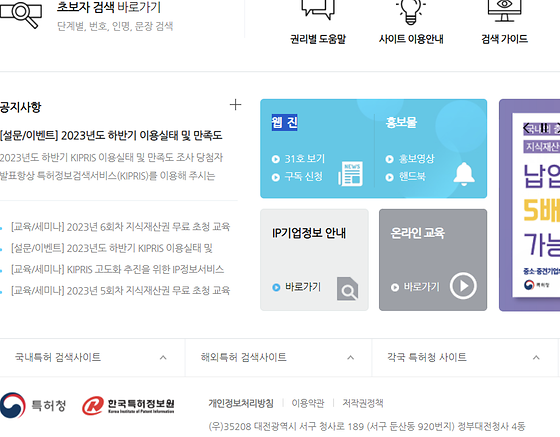The image size is (560, 437).
Task: Click 31호 보기 link in webzine card
Action: pos(305,159)
